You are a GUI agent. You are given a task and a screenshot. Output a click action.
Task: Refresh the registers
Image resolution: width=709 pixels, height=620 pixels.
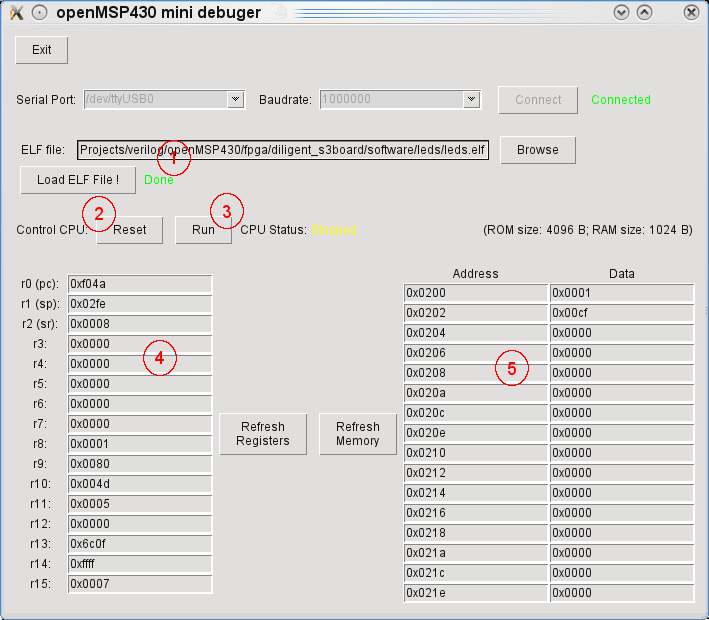coord(264,434)
